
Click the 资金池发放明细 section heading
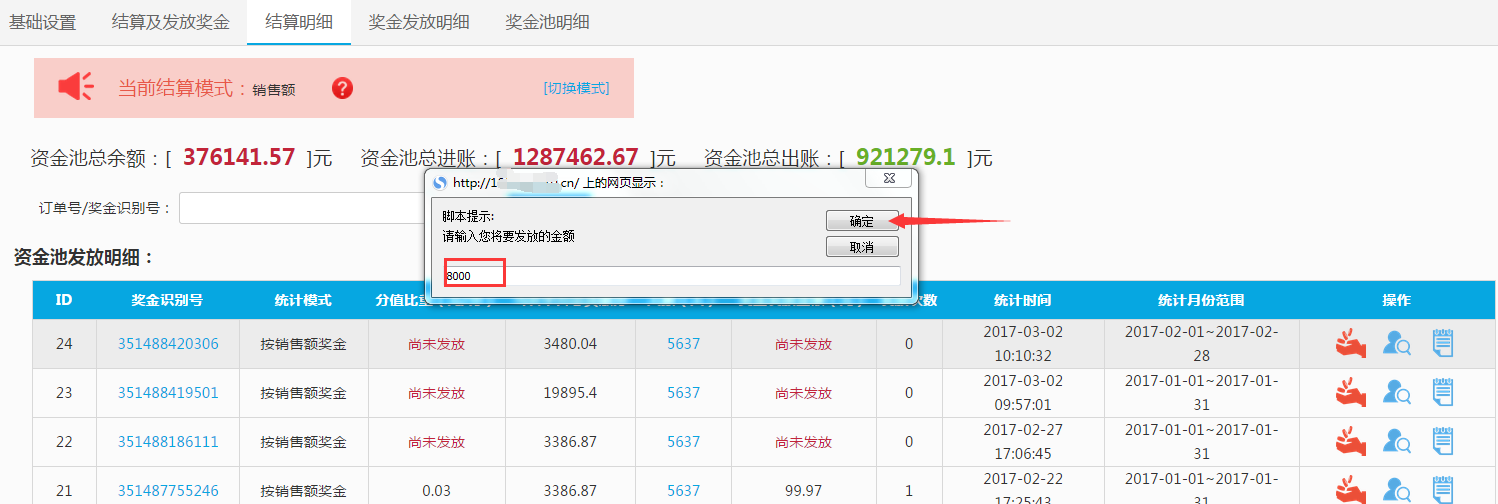coord(84,257)
